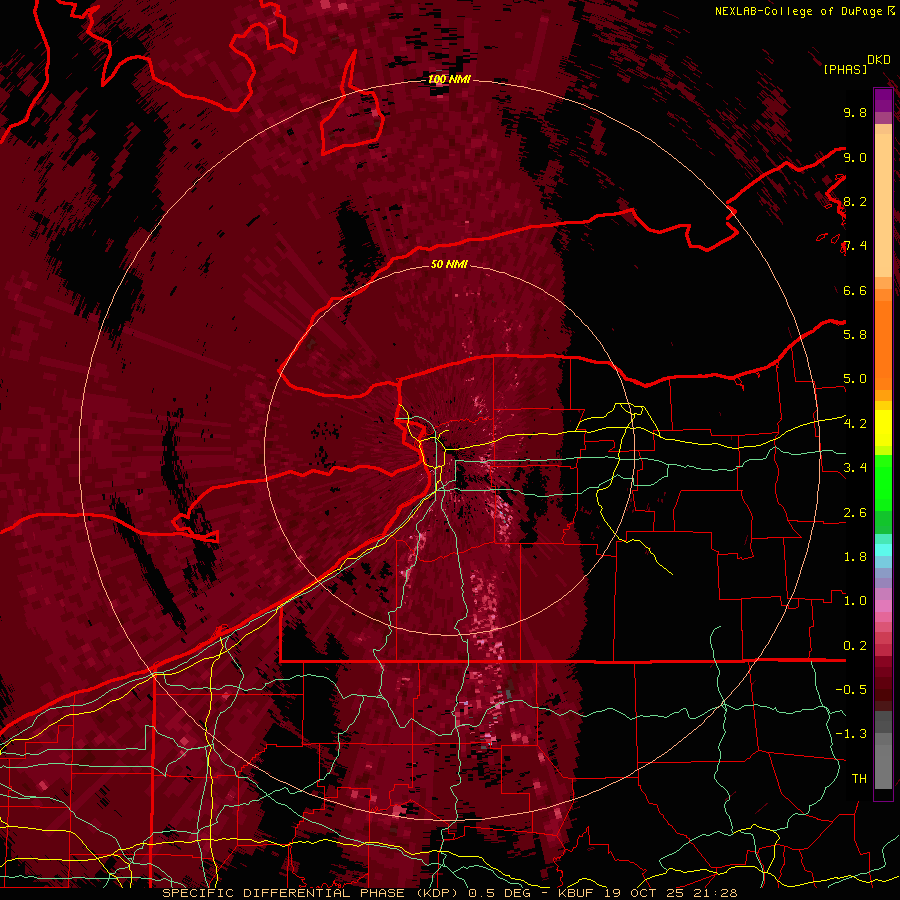Screen dimensions: 900x900
Task: Click the 100 NMI range ring label
Action: coord(449,79)
